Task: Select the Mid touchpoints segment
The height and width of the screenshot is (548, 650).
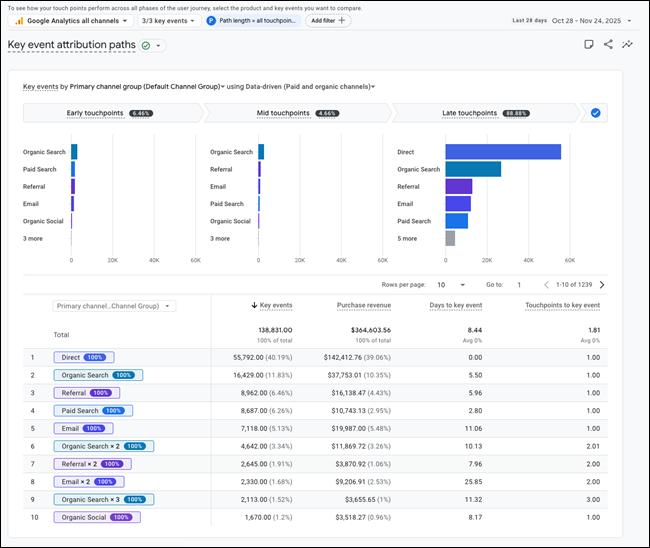Action: 298,113
